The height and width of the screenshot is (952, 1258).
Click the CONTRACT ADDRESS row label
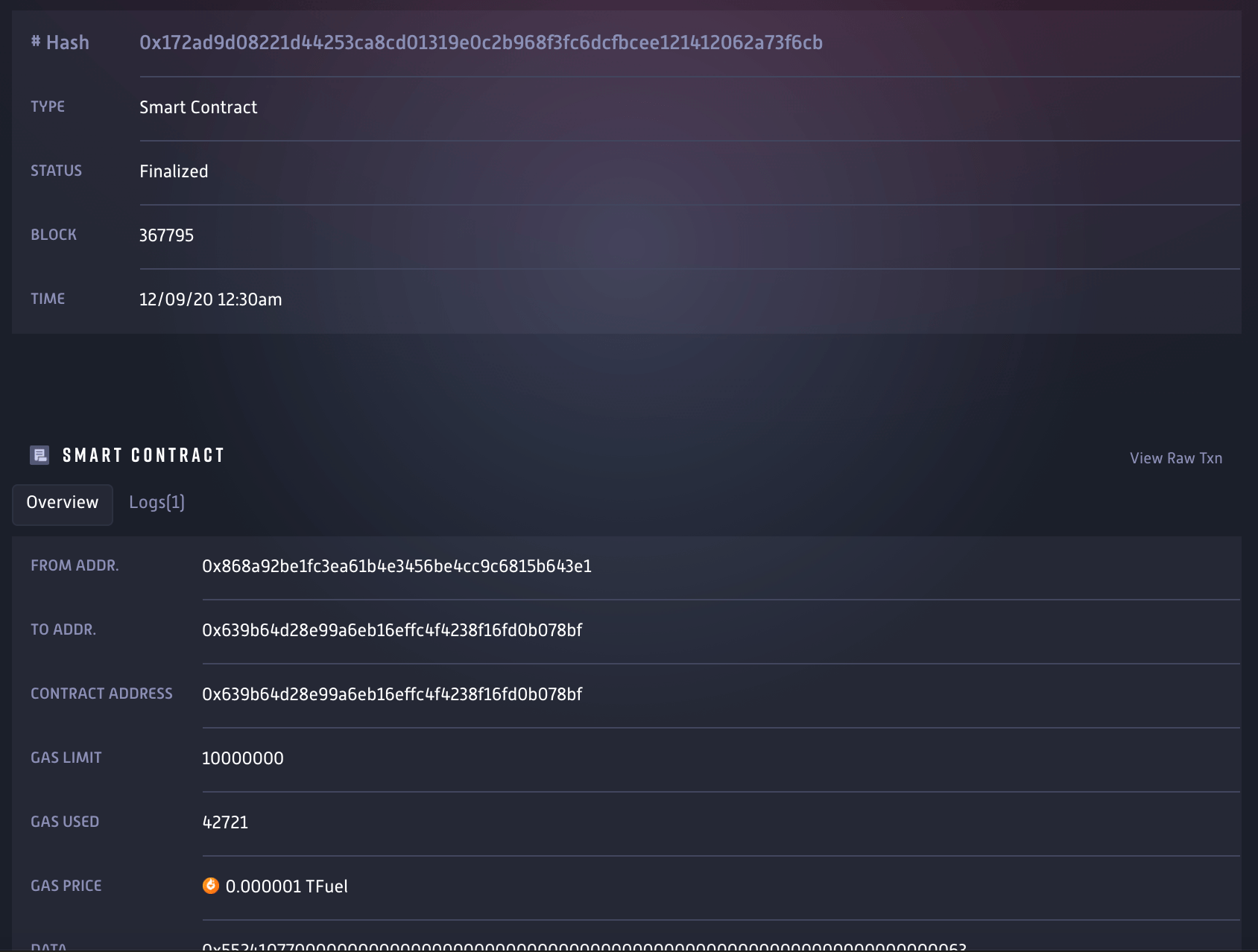(101, 694)
